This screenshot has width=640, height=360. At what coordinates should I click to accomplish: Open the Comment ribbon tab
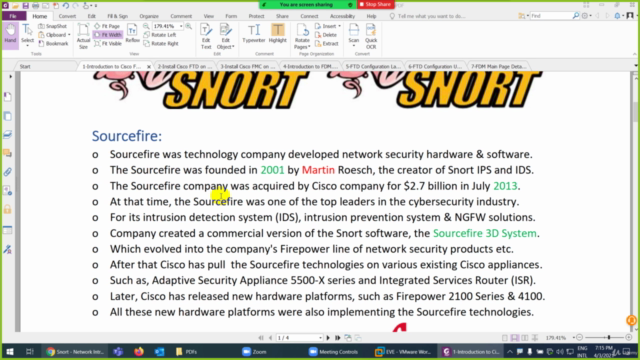[x=181, y=16]
